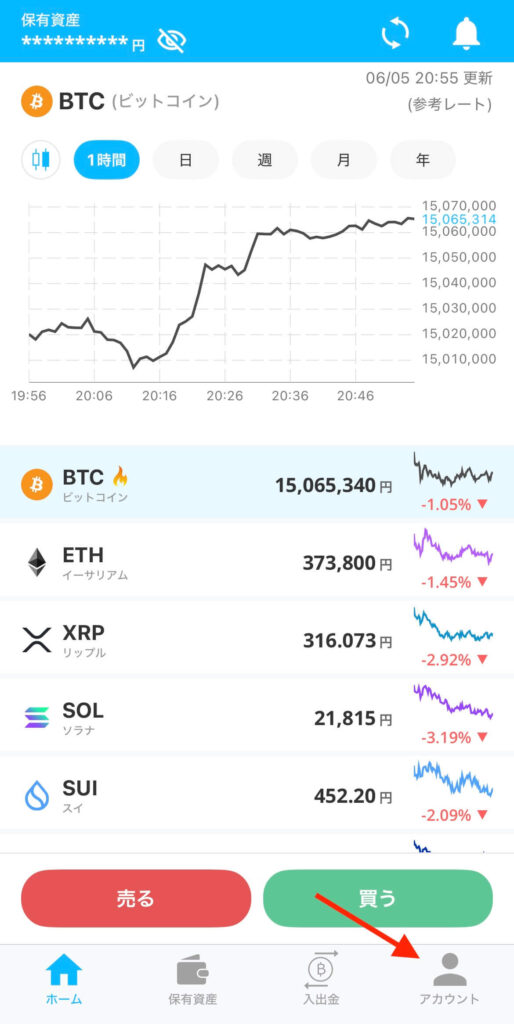Select the 日 chart range
This screenshot has width=514, height=1024.
pyautogui.click(x=185, y=160)
